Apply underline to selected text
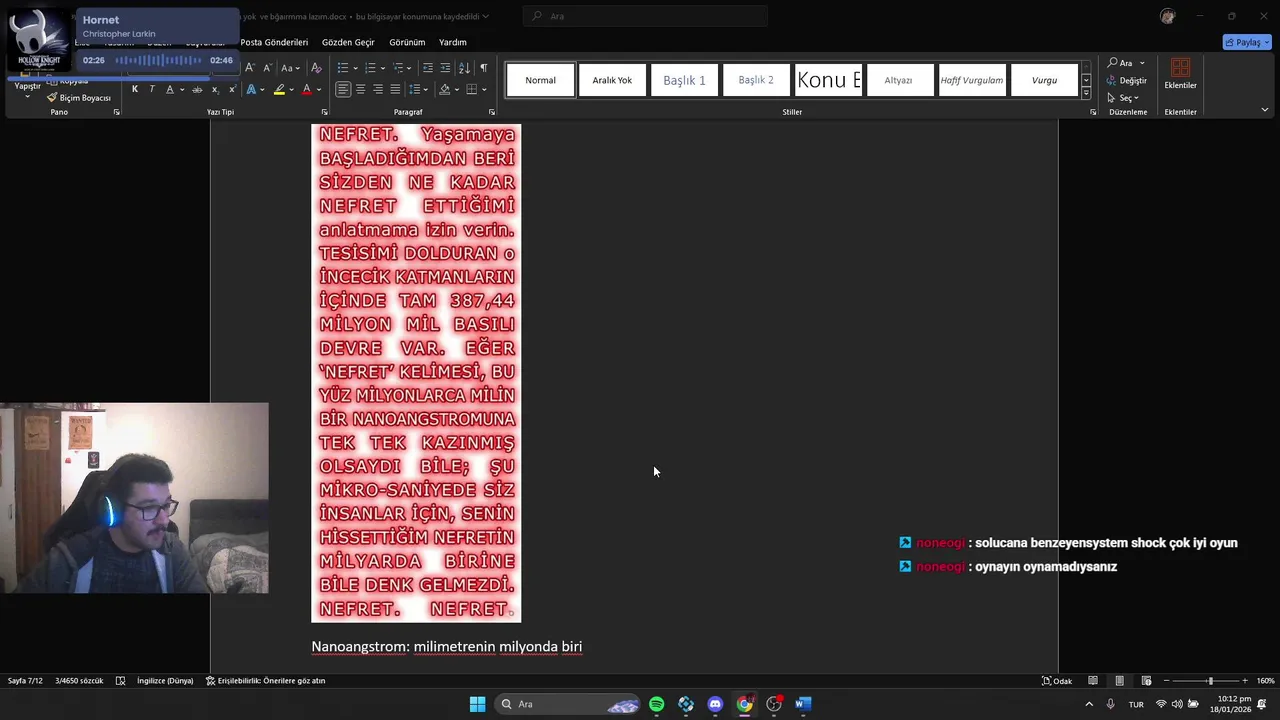The height and width of the screenshot is (720, 1280). pyautogui.click(x=170, y=89)
